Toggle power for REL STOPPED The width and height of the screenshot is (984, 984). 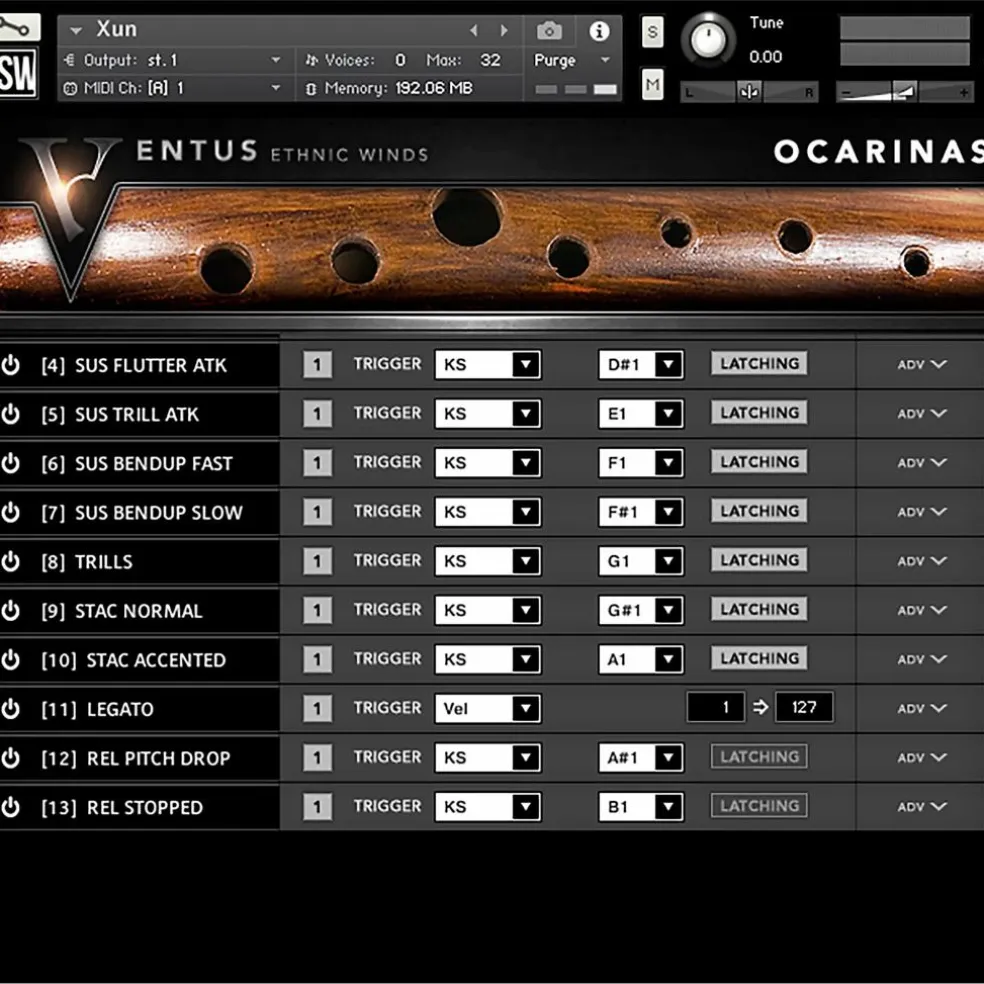(11, 807)
